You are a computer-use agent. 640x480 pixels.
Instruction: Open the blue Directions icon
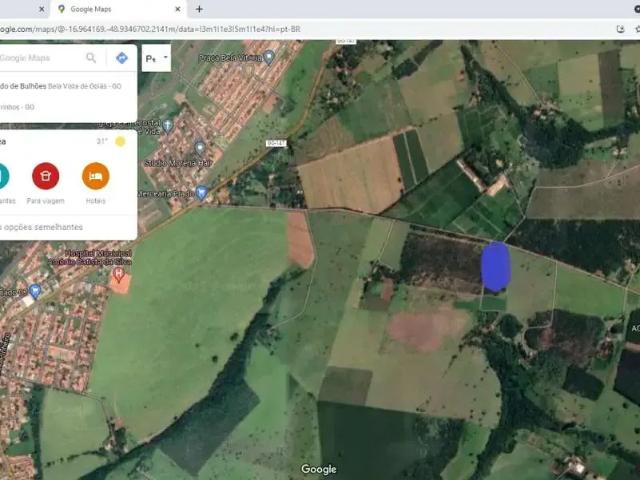122,58
